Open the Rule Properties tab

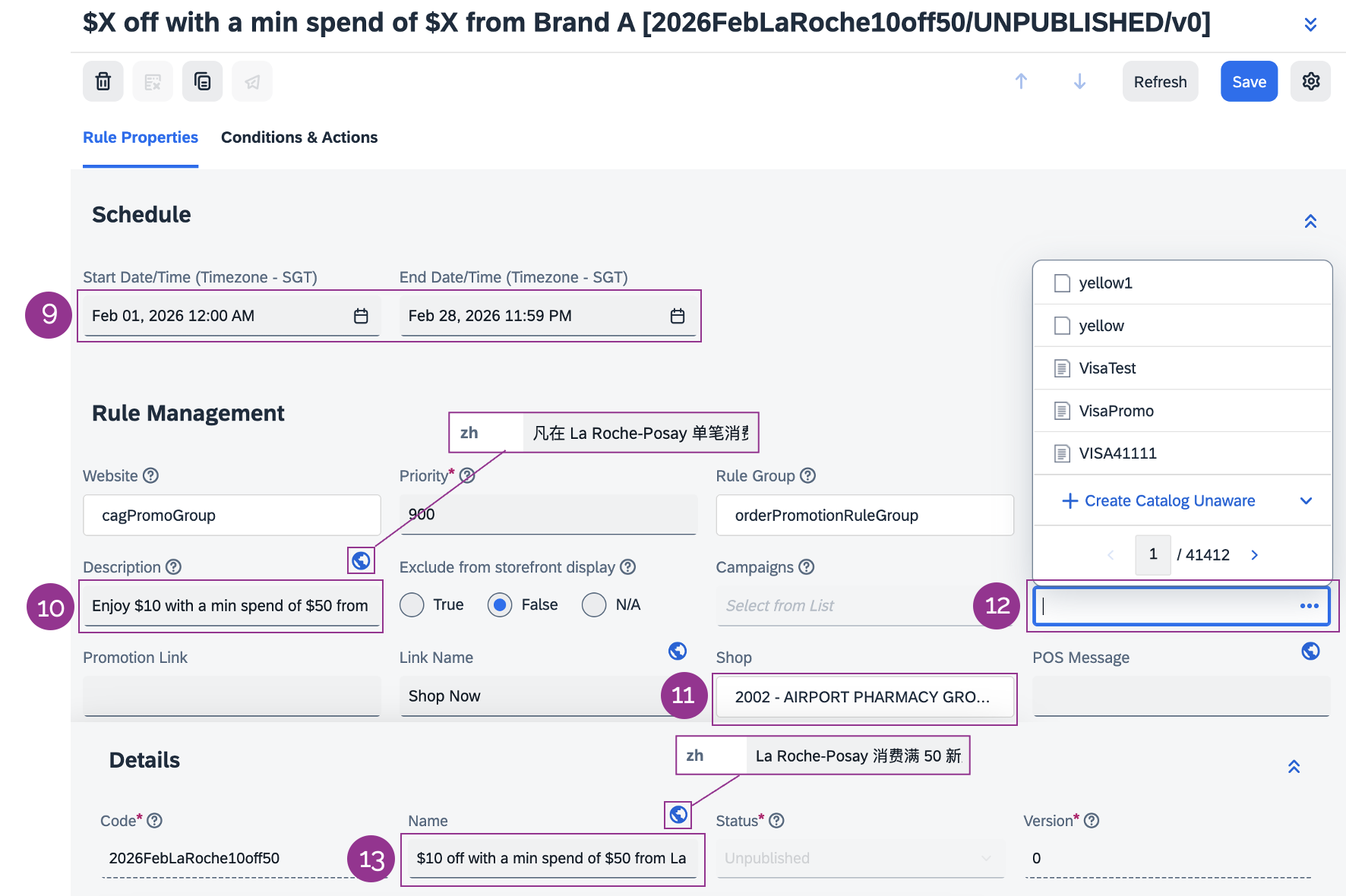(141, 137)
